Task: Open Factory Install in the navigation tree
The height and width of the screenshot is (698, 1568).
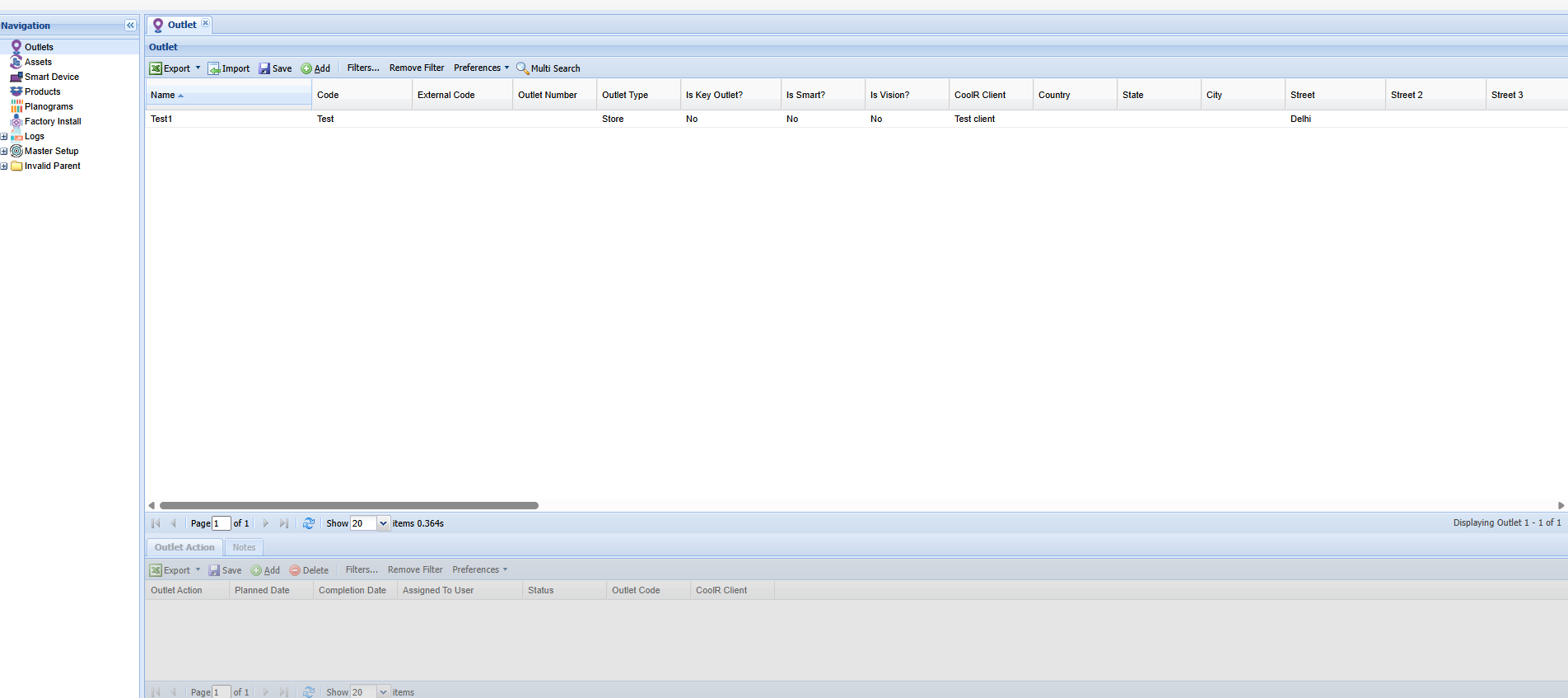Action: [53, 121]
